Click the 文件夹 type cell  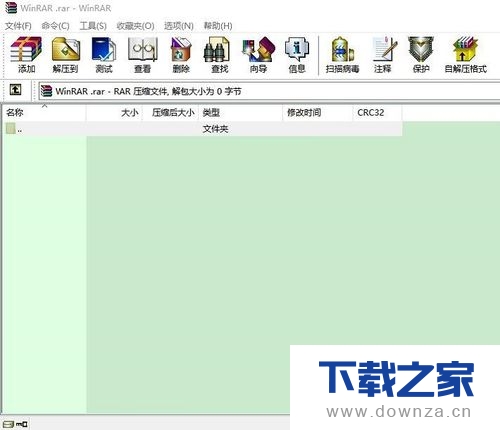click(x=215, y=129)
